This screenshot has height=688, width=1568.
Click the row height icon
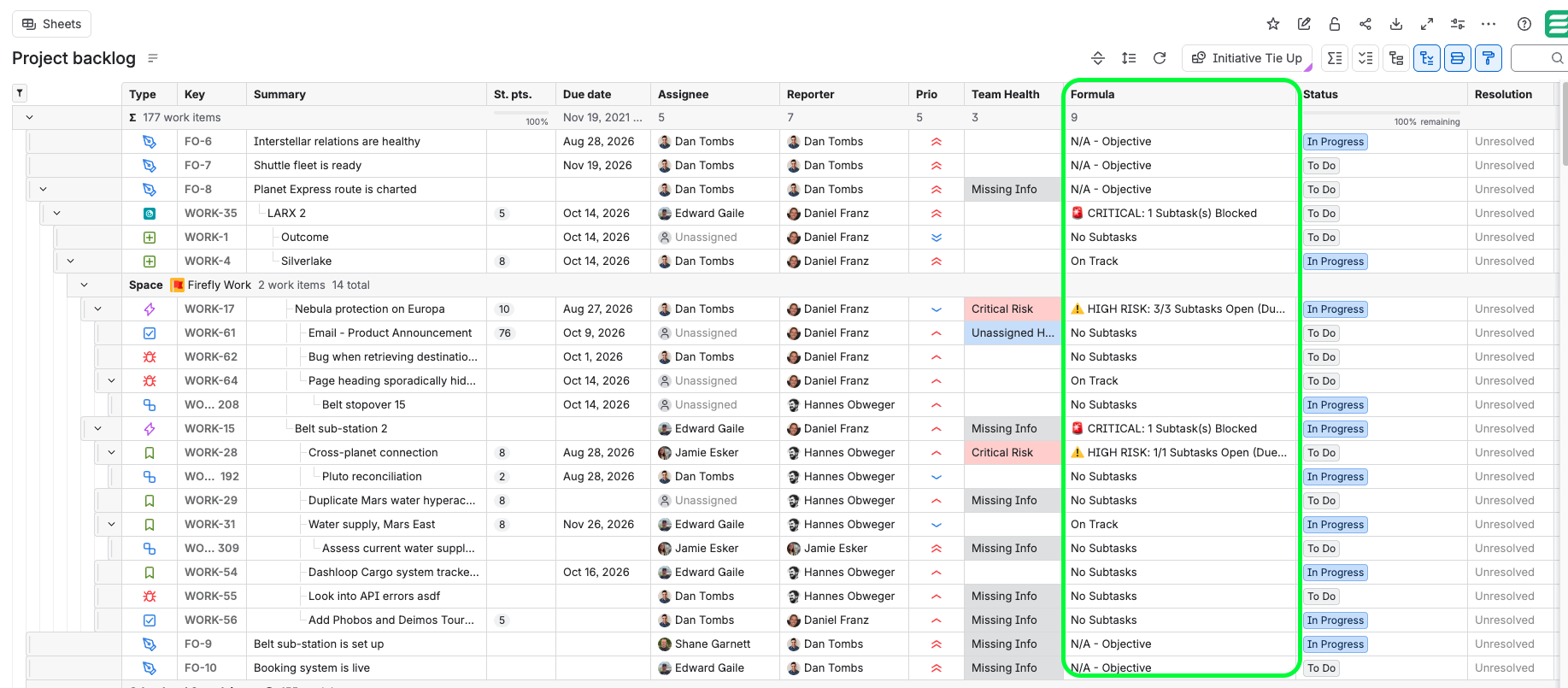(1129, 58)
